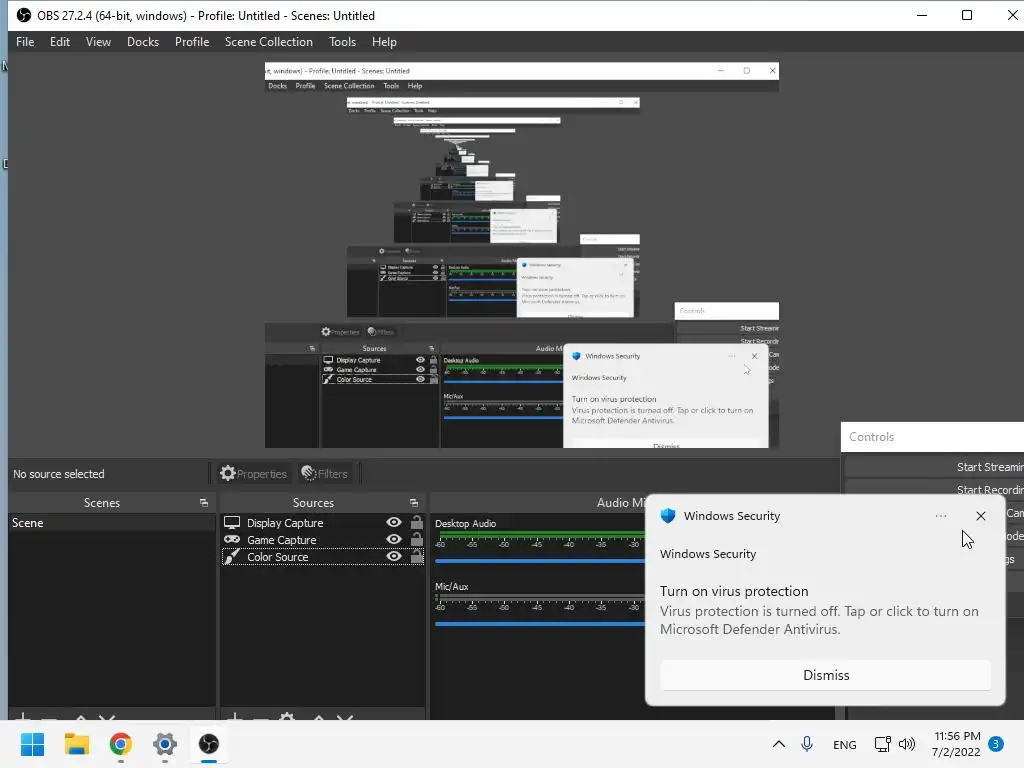
Task: Click the Windows Security shield icon
Action: [x=668, y=516]
